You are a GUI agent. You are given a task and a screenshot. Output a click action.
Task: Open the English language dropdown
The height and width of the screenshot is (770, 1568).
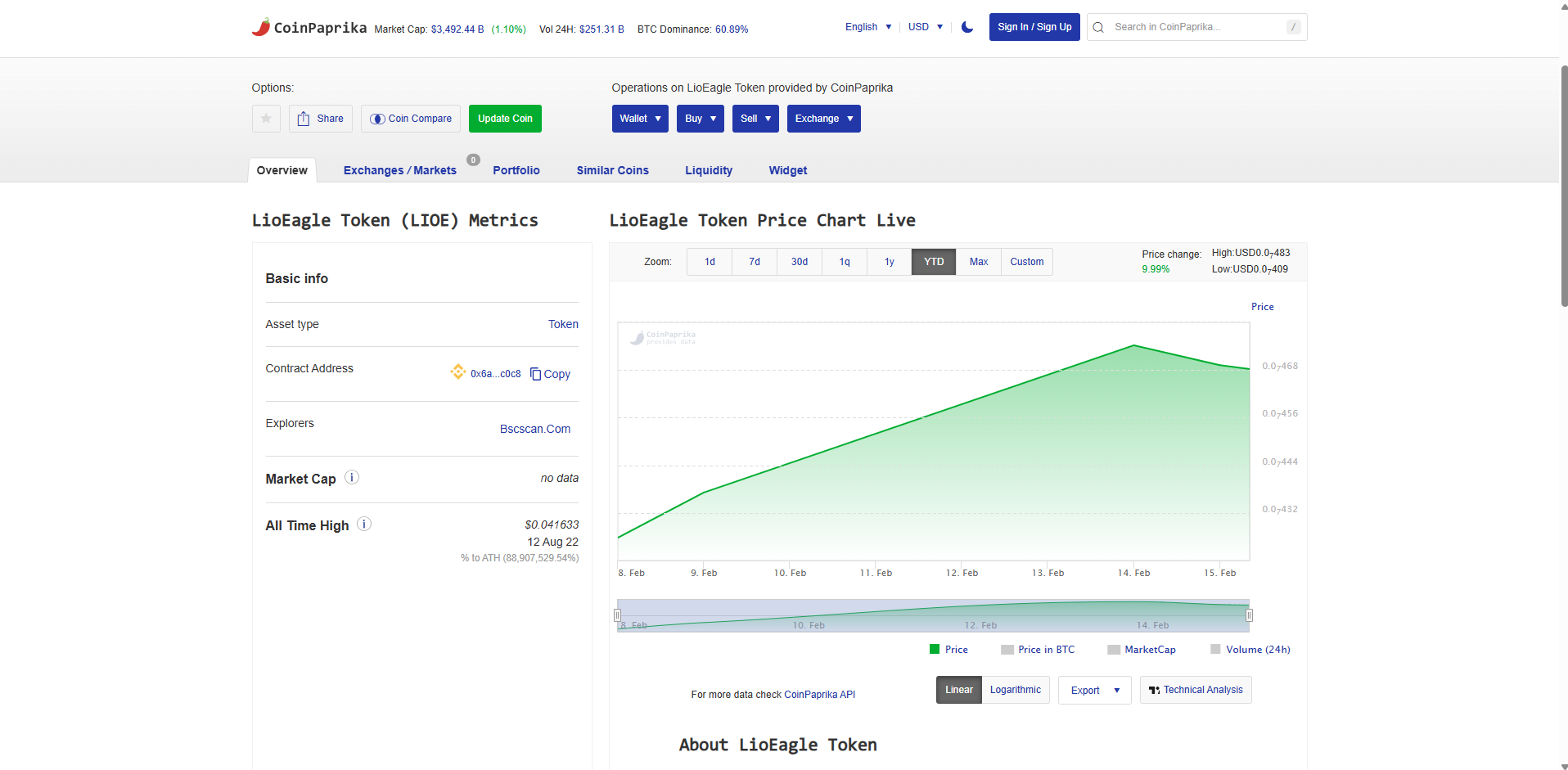(868, 27)
